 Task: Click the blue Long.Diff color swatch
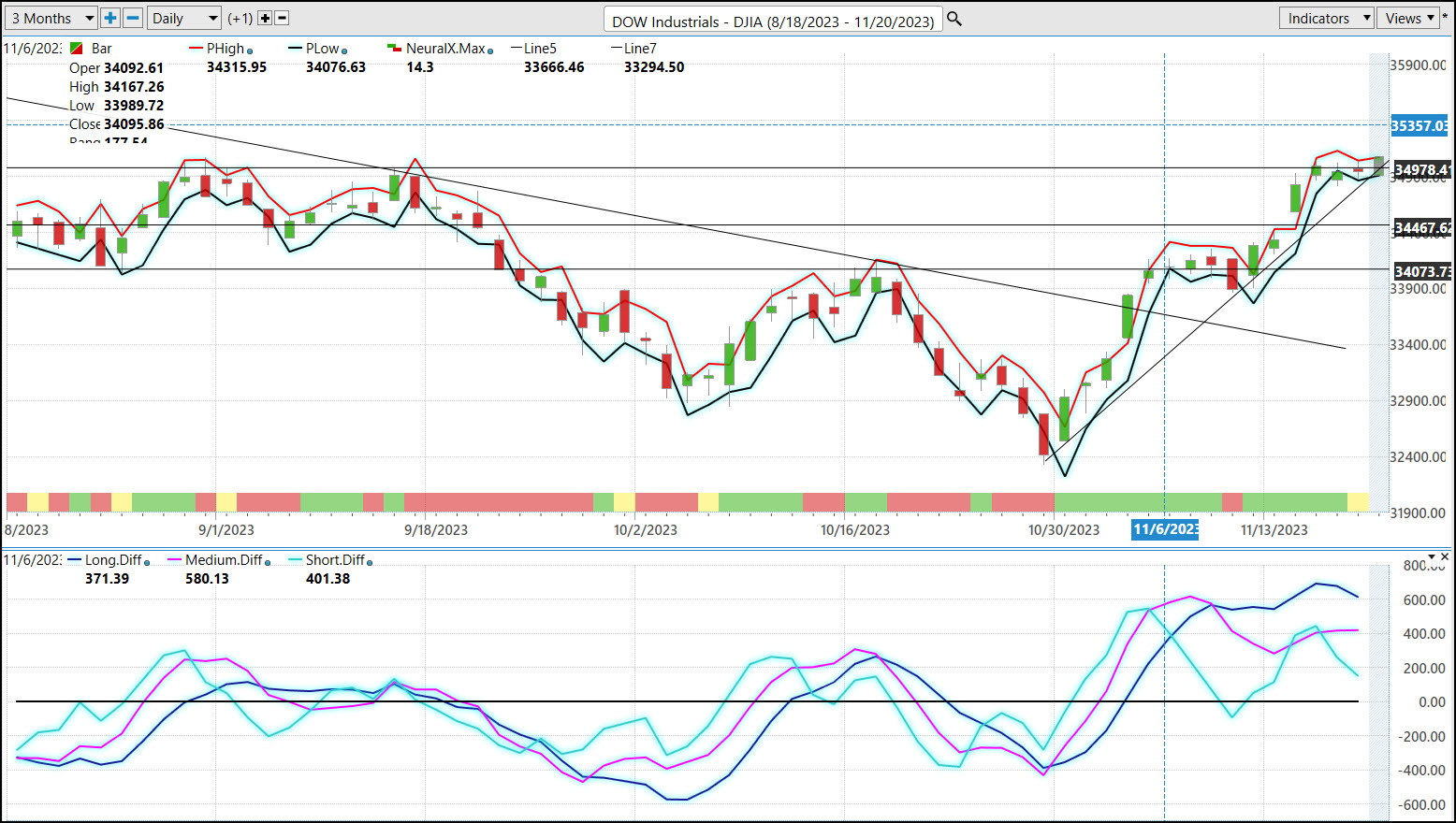[75, 560]
